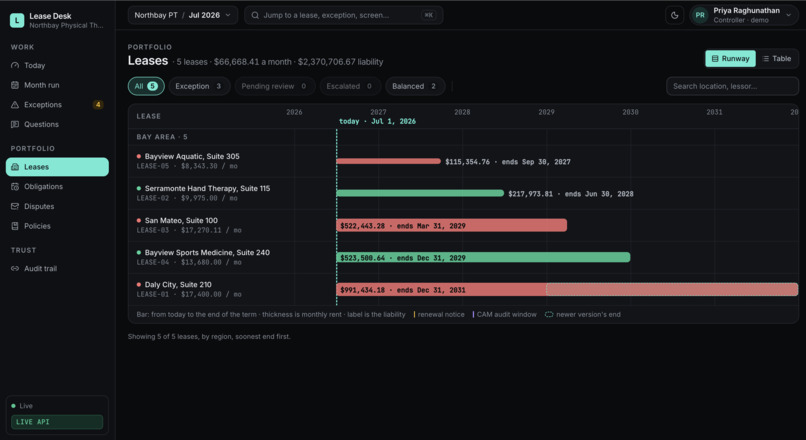Open Obligations page
The height and width of the screenshot is (440, 806).
57,187
